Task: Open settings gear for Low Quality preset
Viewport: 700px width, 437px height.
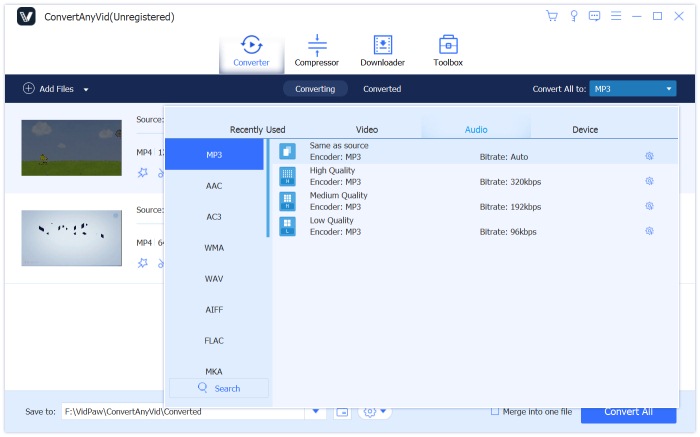Action: pos(650,231)
